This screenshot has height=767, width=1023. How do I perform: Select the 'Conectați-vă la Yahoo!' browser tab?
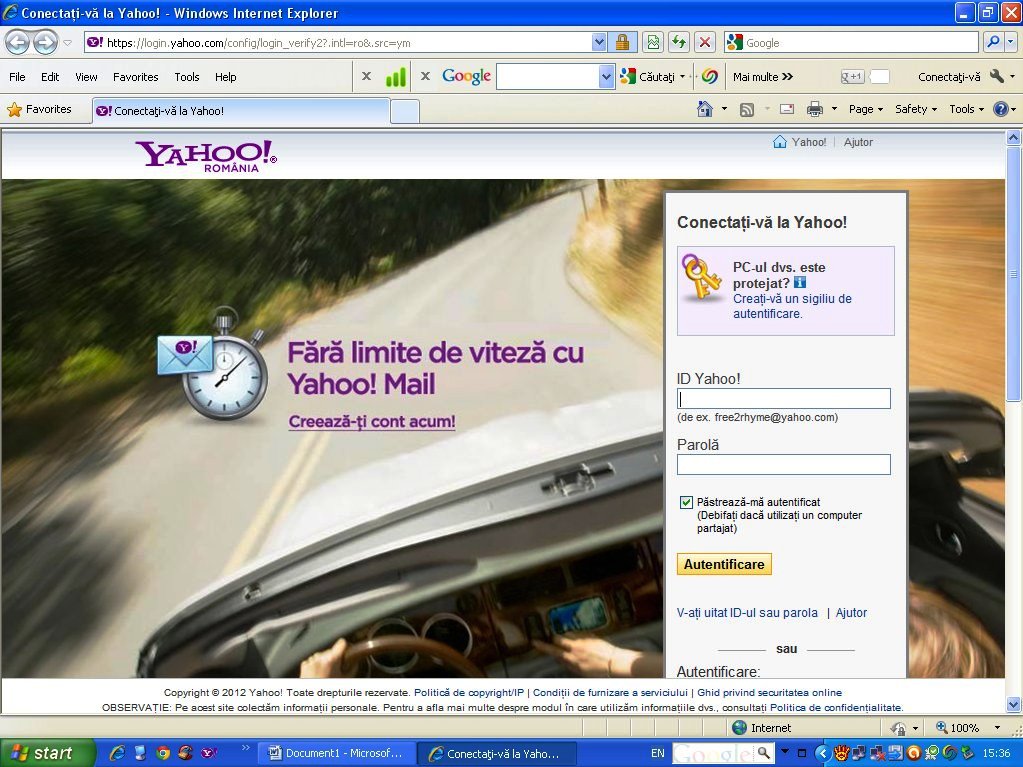point(241,111)
